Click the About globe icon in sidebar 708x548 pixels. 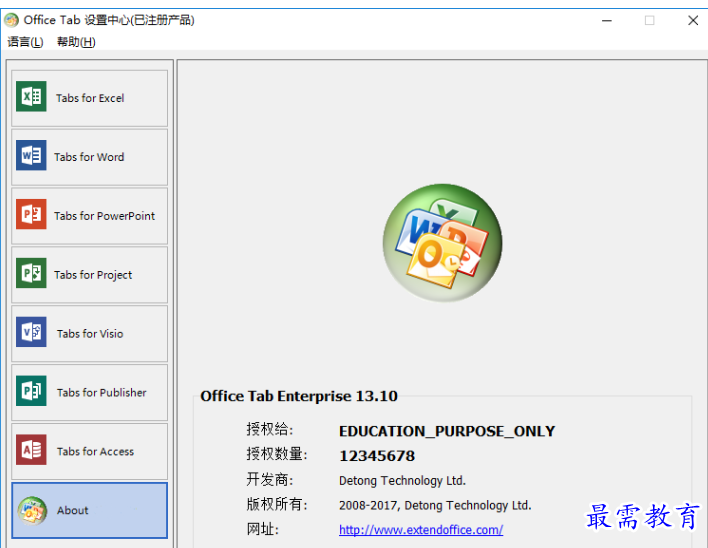click(x=32, y=511)
